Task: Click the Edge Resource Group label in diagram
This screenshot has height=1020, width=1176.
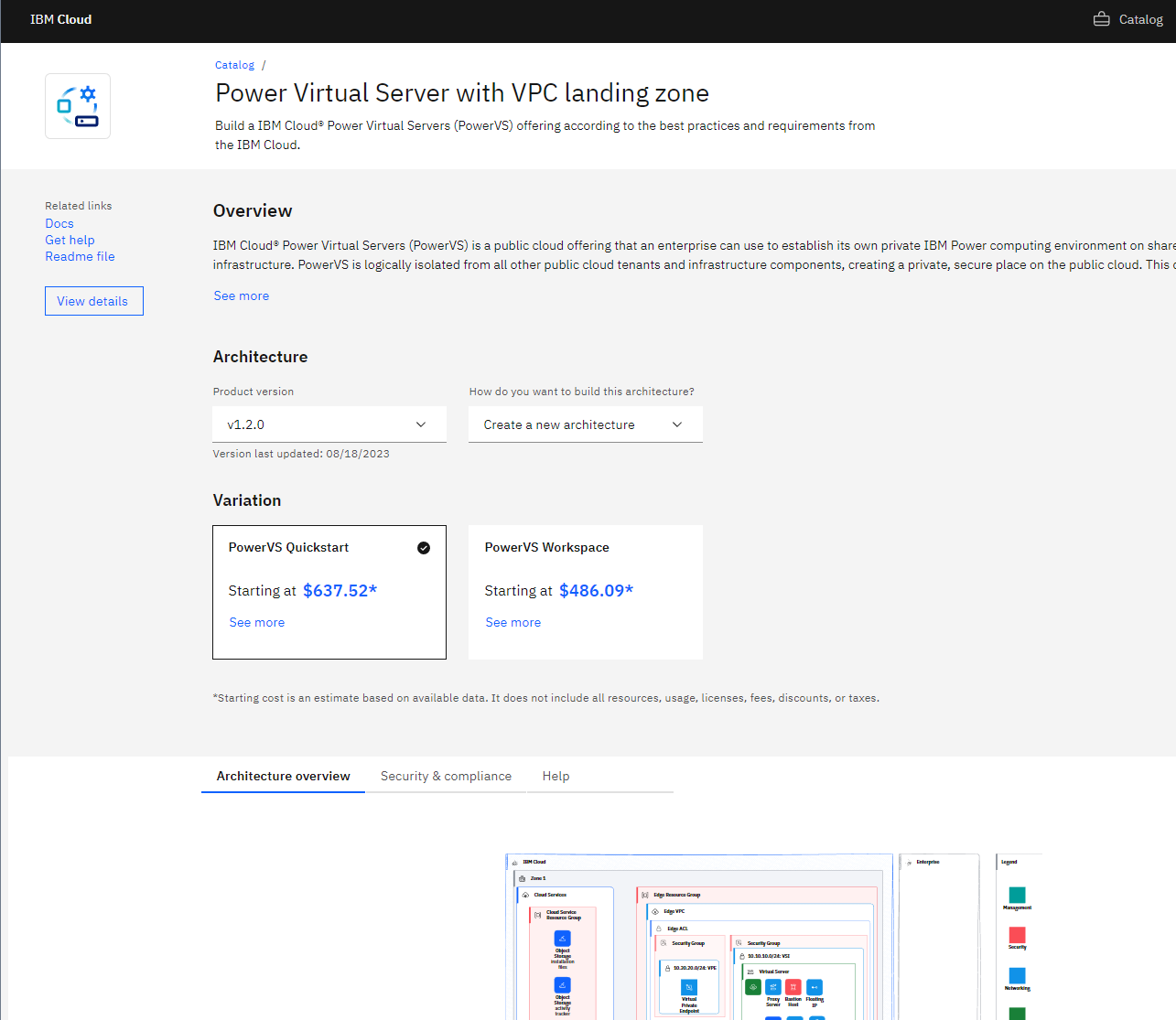Action: (x=677, y=895)
